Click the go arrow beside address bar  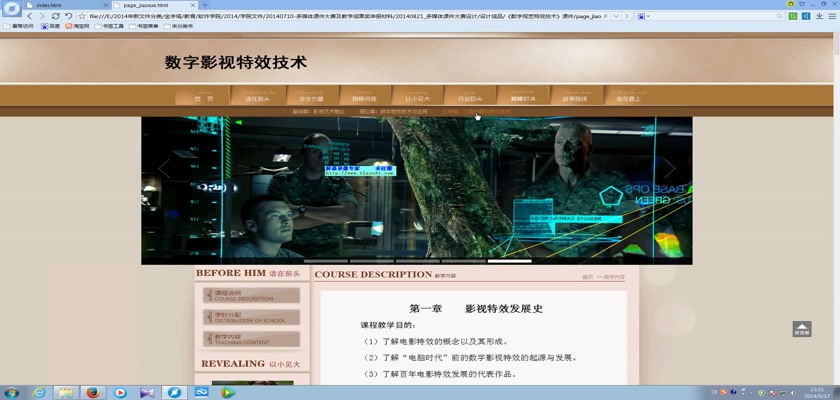click(626, 16)
